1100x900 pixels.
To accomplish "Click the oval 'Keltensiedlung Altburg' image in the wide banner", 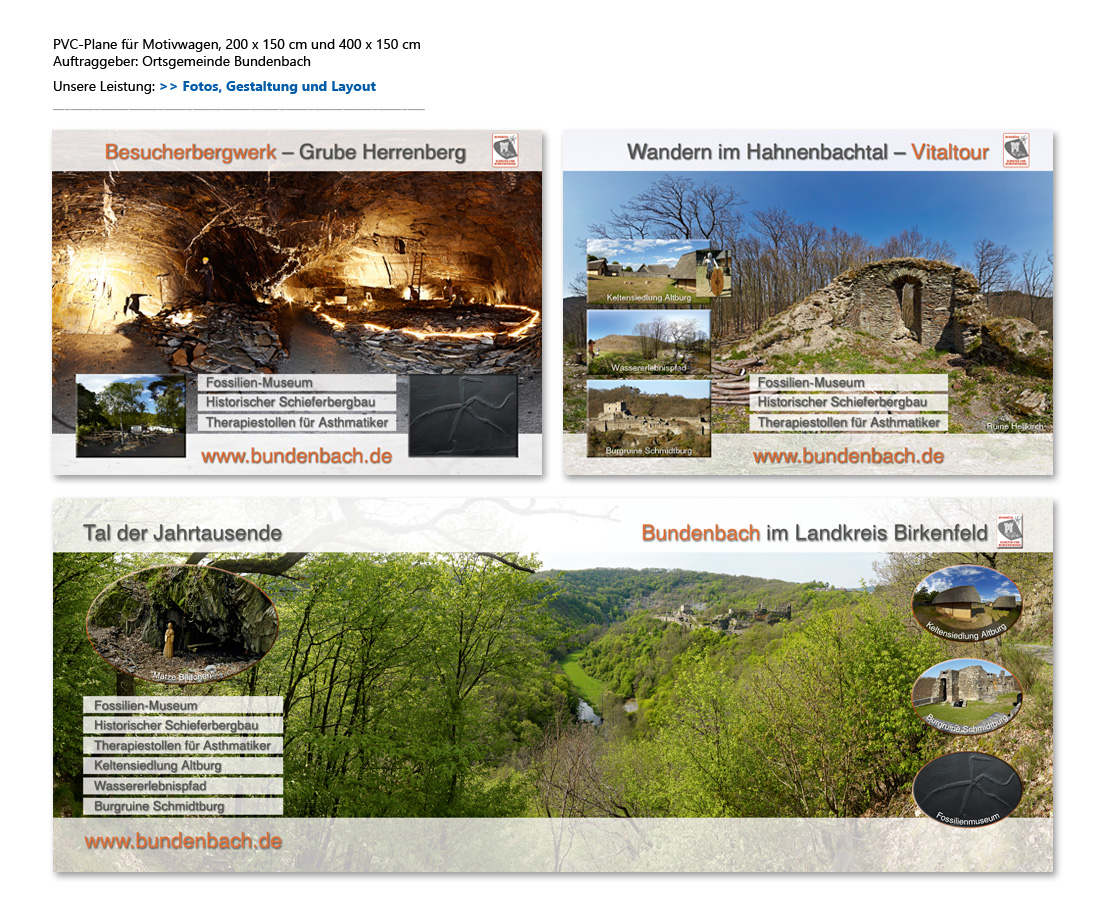I will 967,603.
